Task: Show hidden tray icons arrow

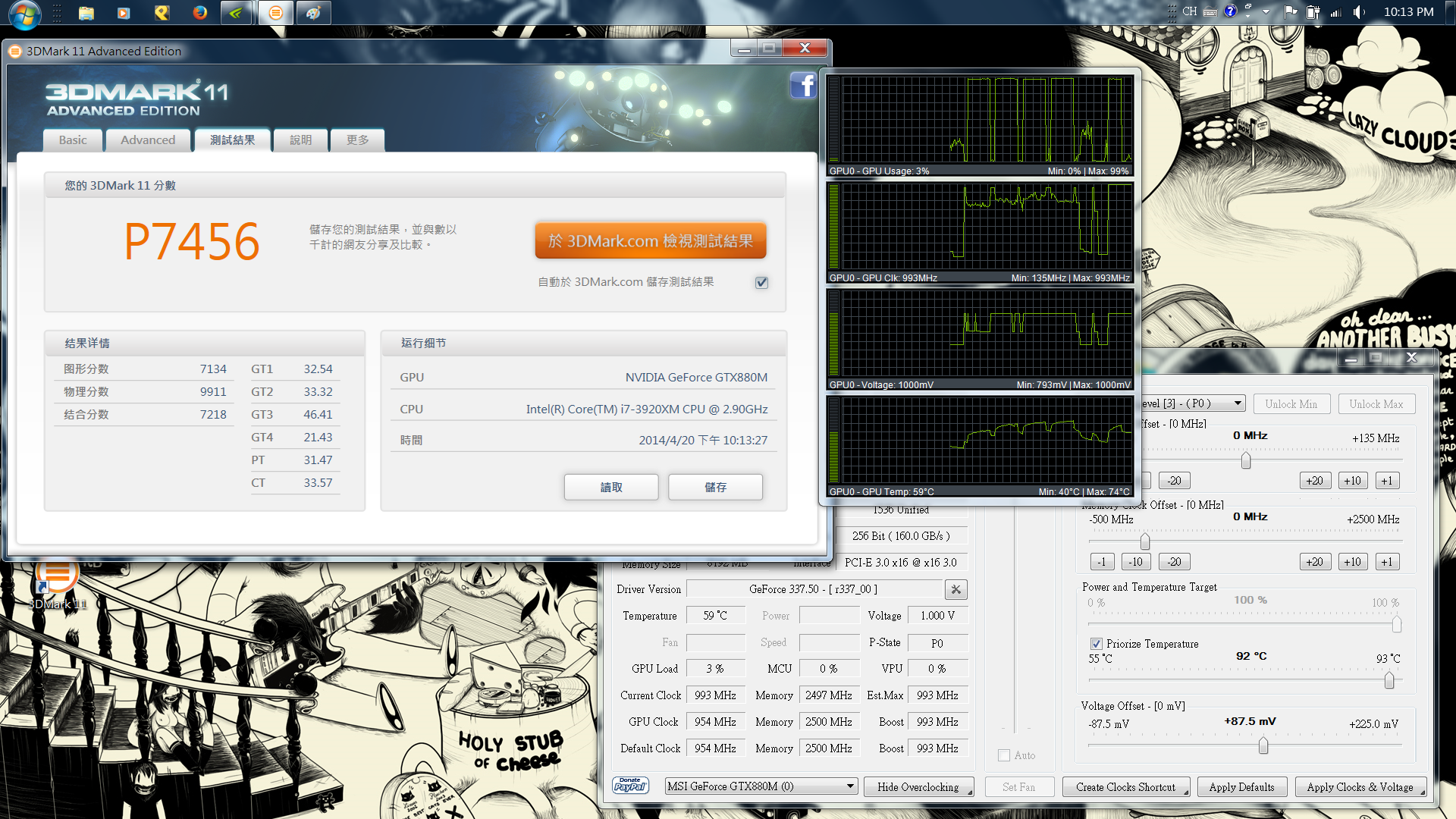Action: (x=1266, y=12)
